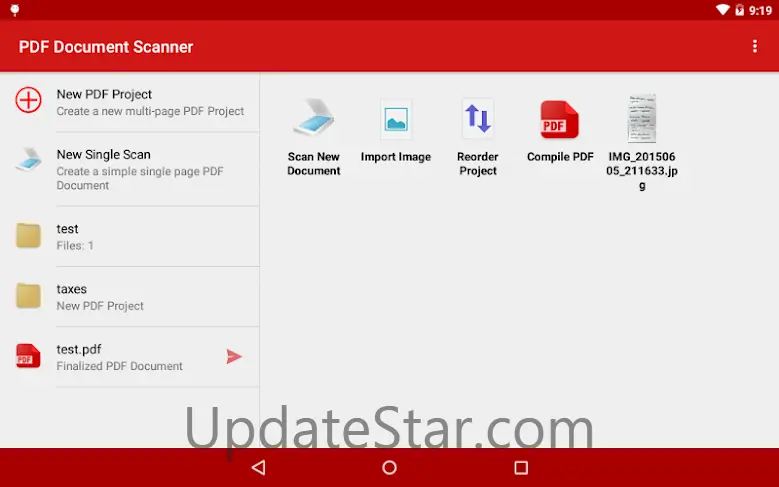Image resolution: width=779 pixels, height=487 pixels.
Task: Tap the IMG_20150605_211633.jpg file name
Action: [x=642, y=171]
